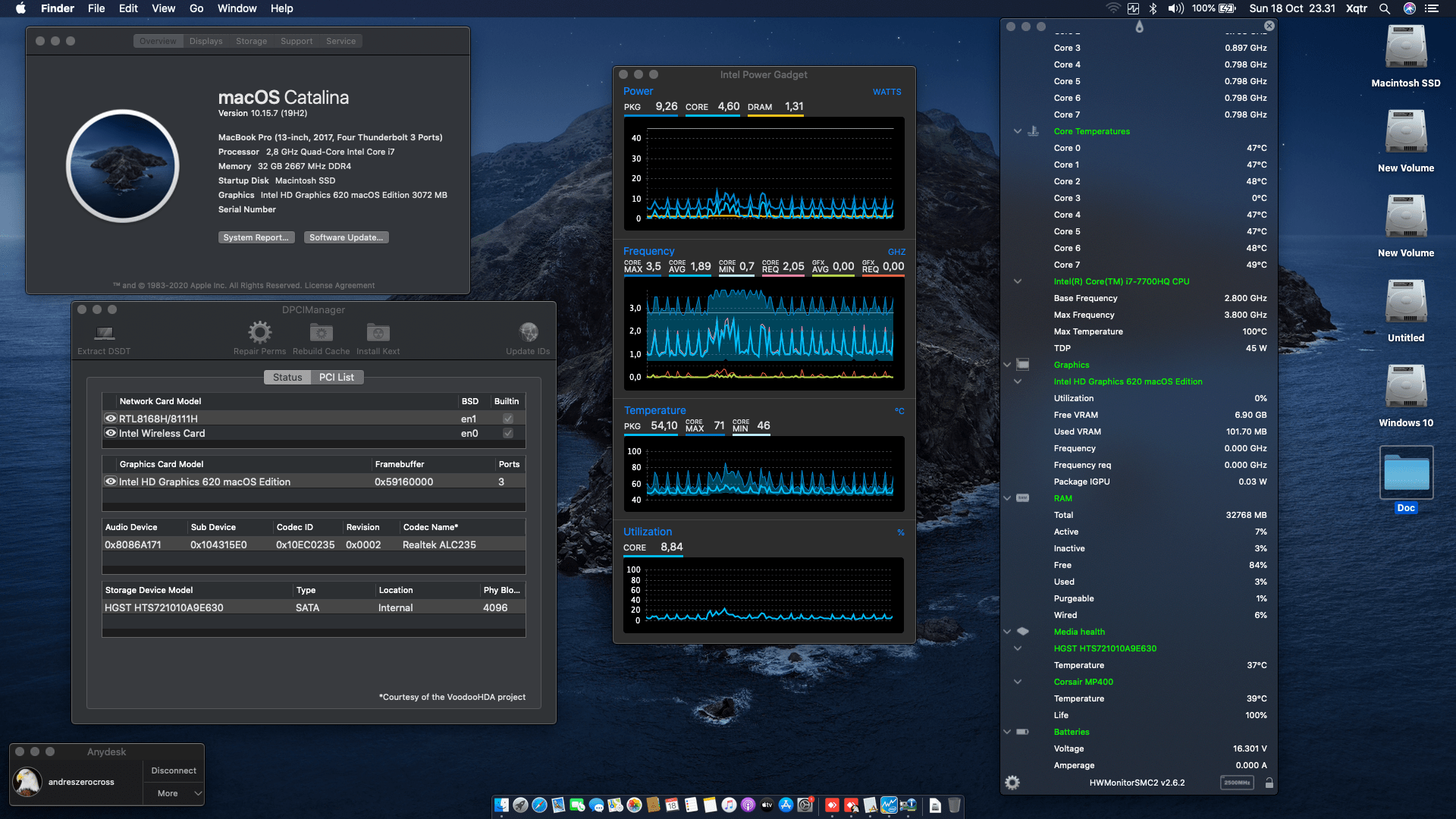Open System Preferences from the dock

[x=805, y=805]
